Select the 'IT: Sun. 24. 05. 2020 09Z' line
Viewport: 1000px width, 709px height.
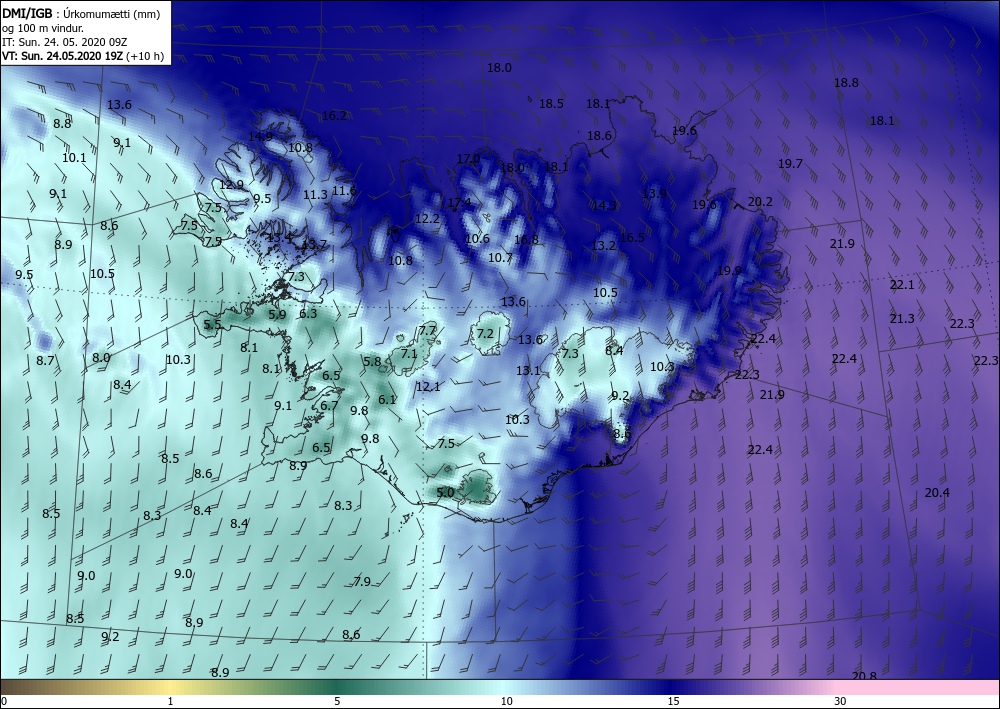click(64, 42)
